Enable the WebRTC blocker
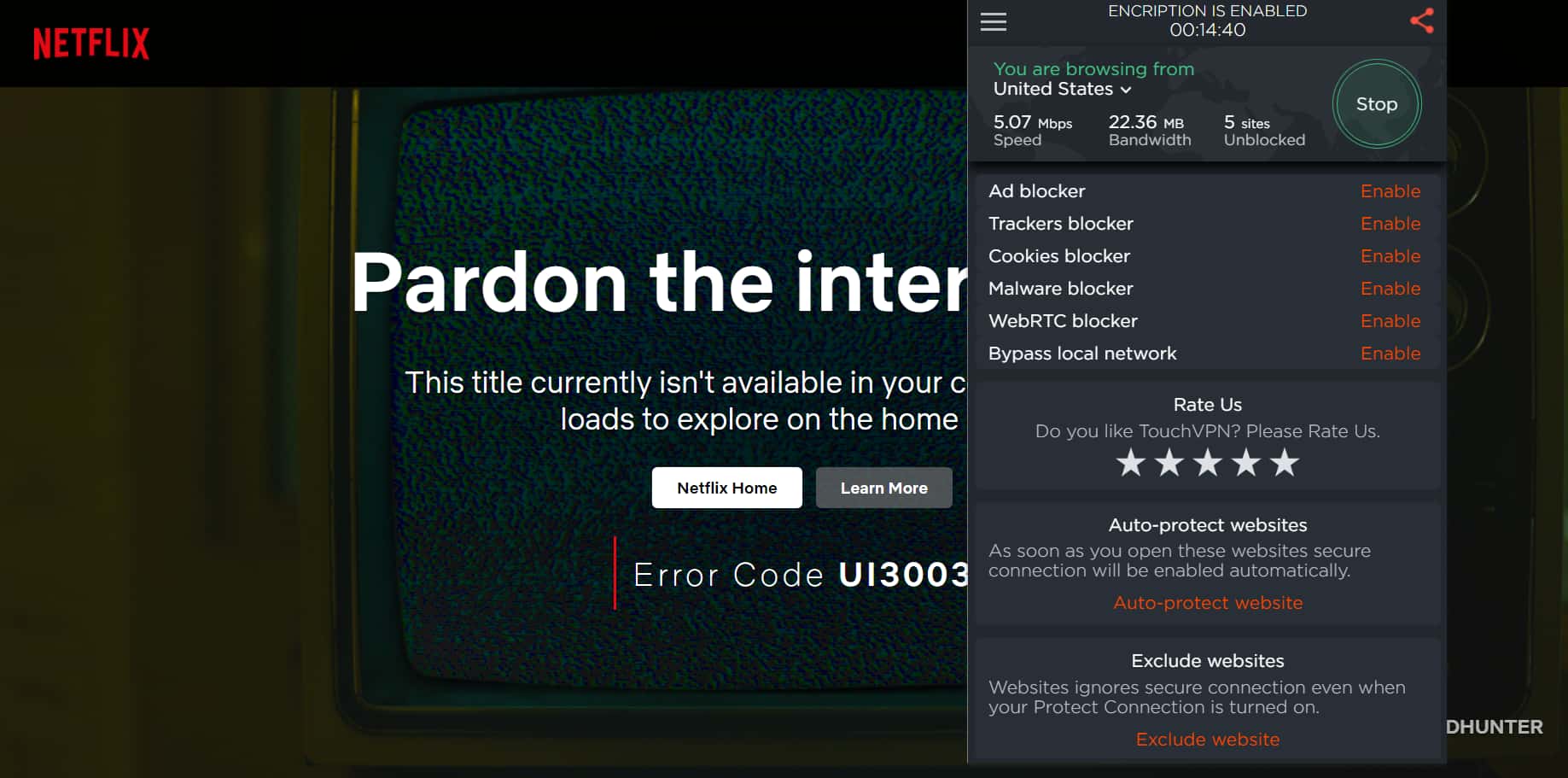This screenshot has height=778, width=1568. point(1390,321)
